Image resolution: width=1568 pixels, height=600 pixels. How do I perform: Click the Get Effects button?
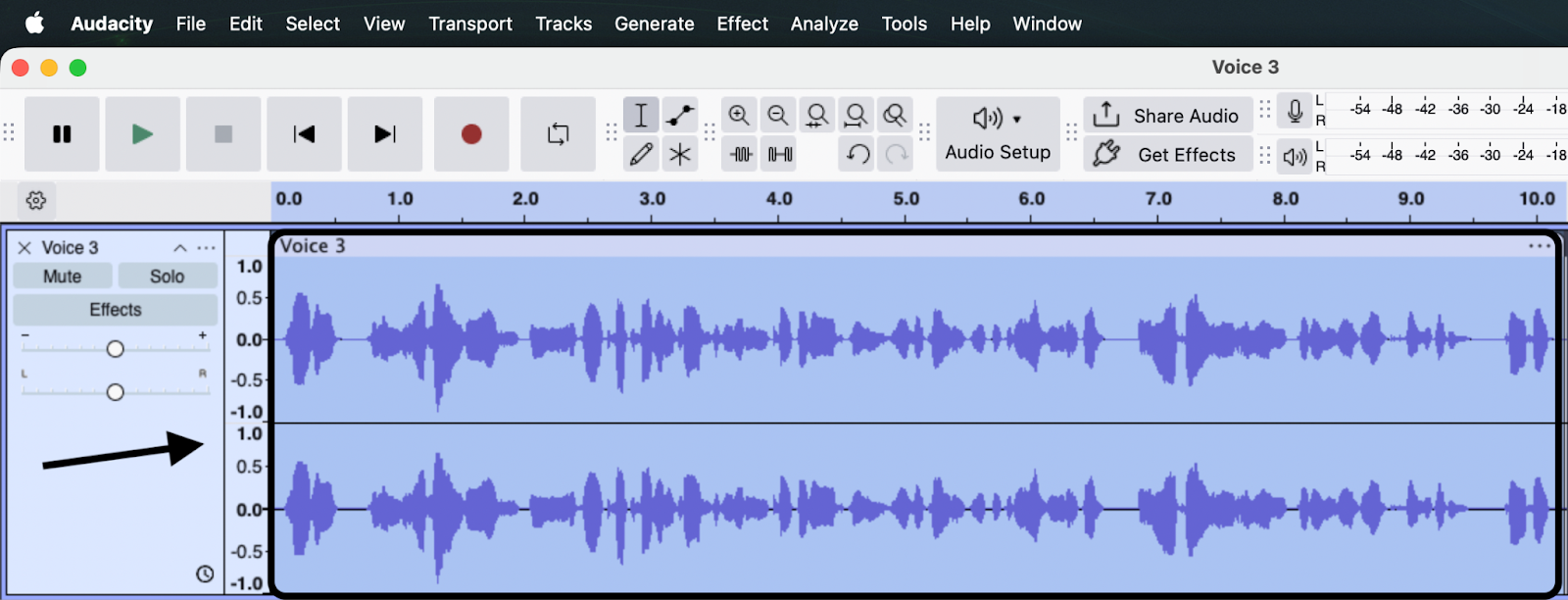coord(1167,155)
